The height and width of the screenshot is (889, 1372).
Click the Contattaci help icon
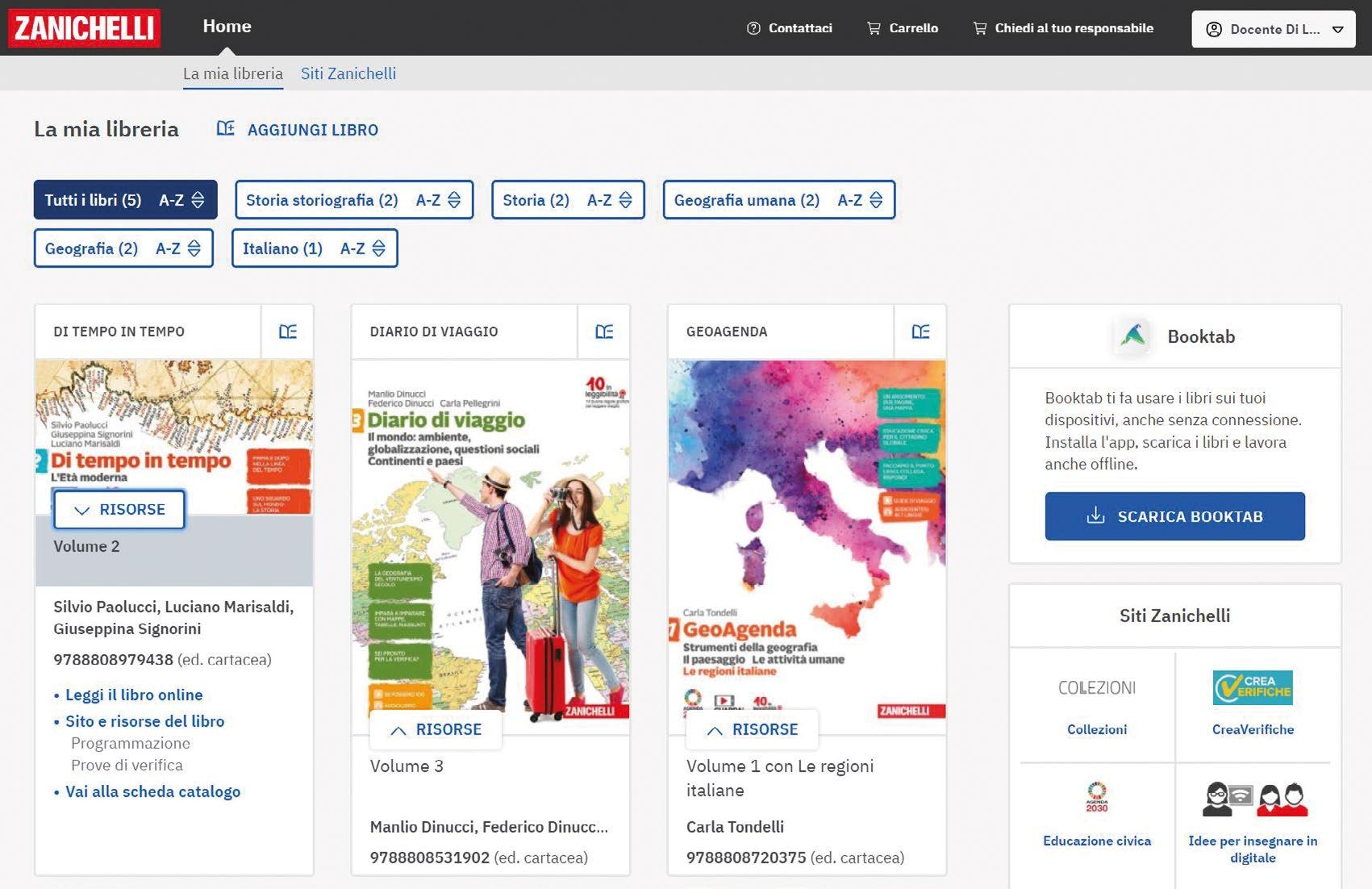(x=753, y=28)
